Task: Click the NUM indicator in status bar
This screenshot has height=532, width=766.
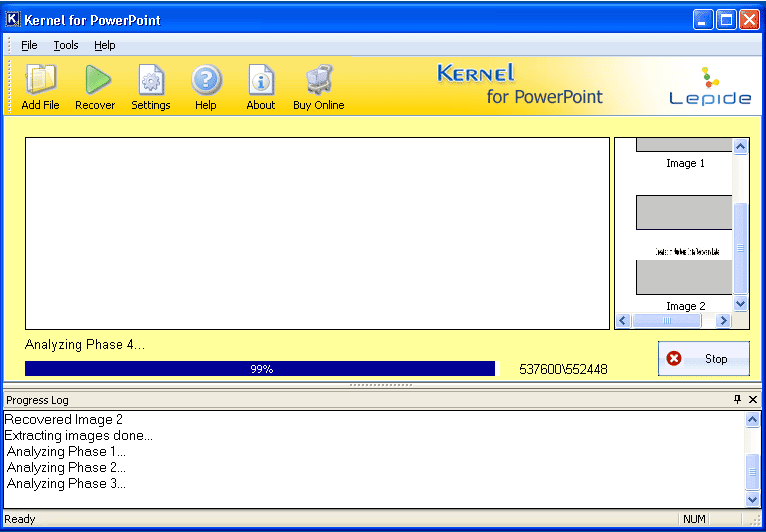Action: pyautogui.click(x=694, y=519)
